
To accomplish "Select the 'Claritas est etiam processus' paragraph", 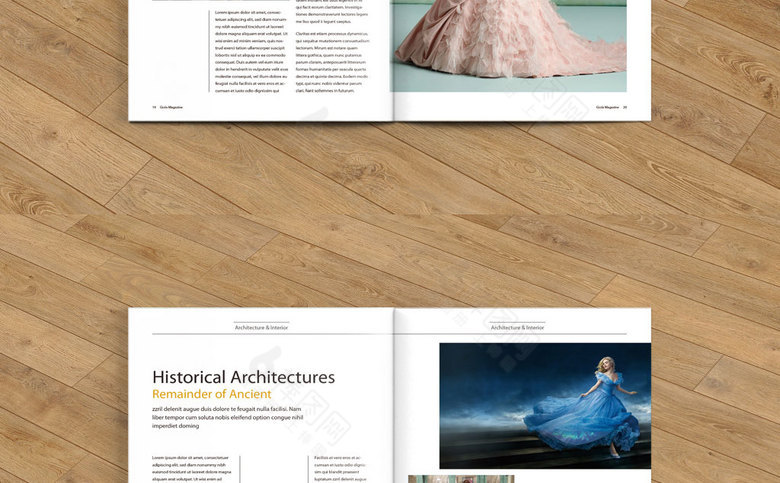I will (332, 62).
